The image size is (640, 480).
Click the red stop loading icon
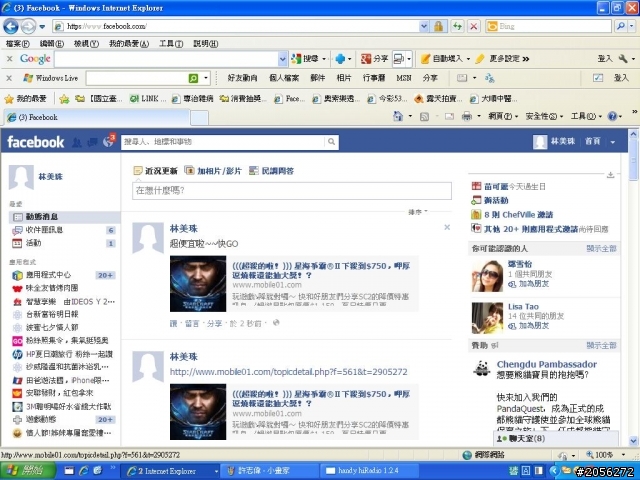pos(473,27)
